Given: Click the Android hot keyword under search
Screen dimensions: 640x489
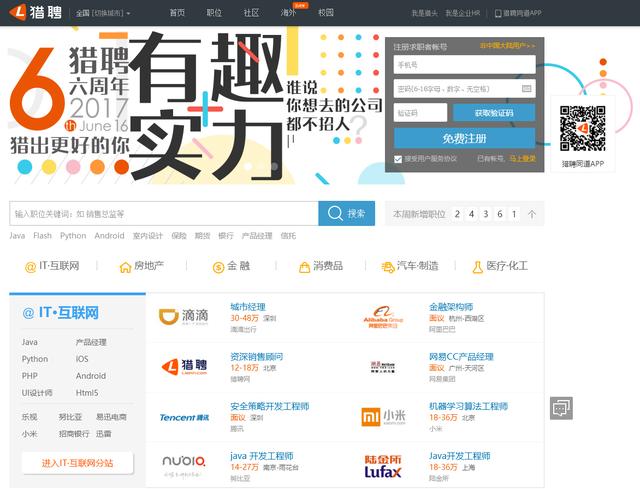Looking at the screenshot, I should tap(109, 236).
